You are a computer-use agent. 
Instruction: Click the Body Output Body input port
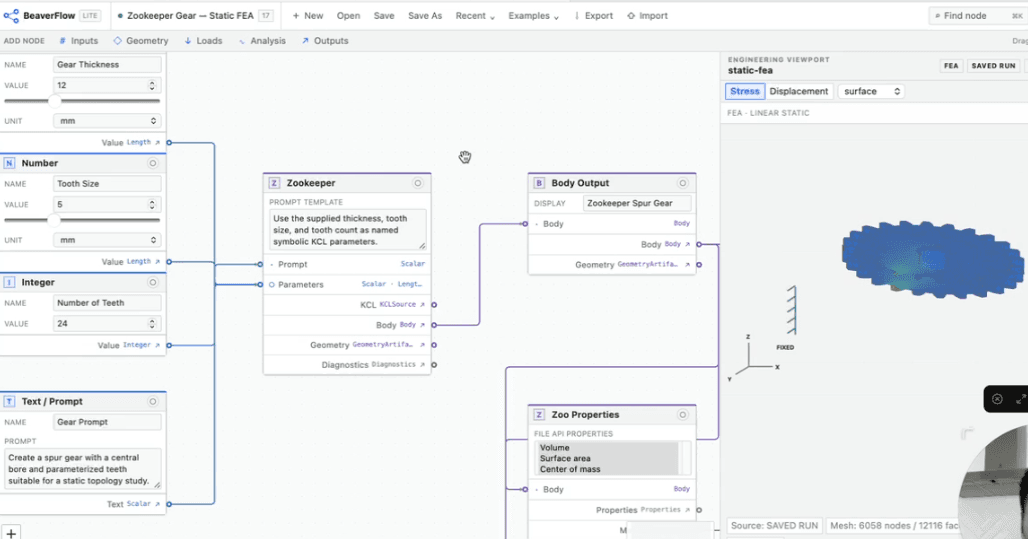(525, 224)
